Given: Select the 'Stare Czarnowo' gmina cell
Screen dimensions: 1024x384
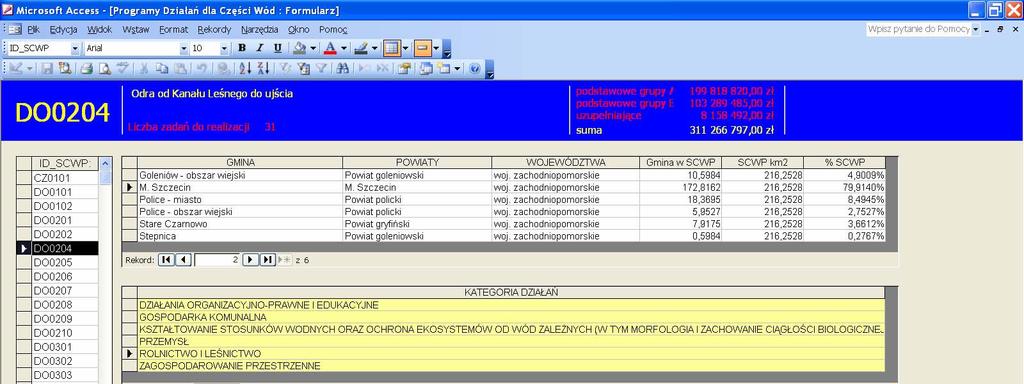Looking at the screenshot, I should tap(239, 223).
